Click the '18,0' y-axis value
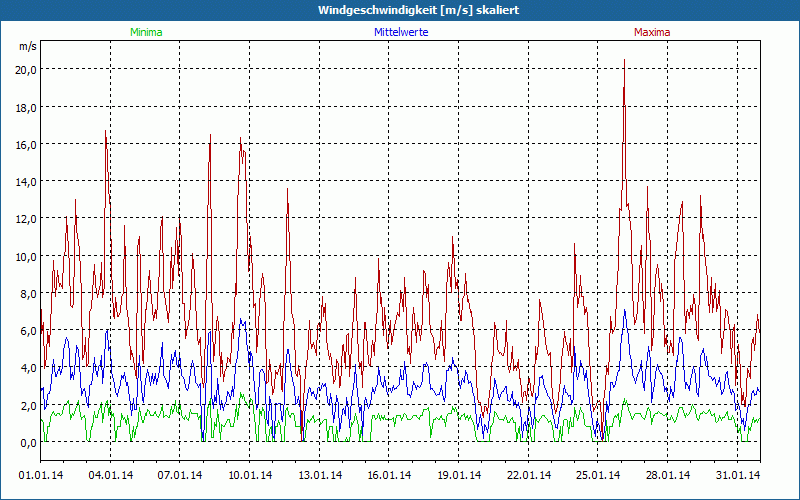This screenshot has width=800, height=500. click(x=26, y=108)
